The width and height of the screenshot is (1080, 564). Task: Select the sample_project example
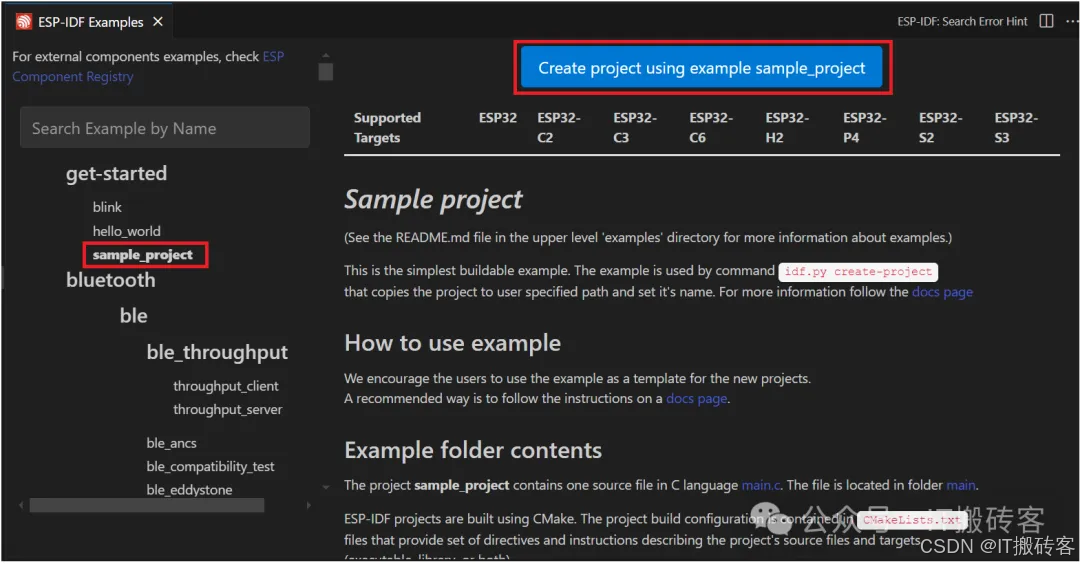143,255
